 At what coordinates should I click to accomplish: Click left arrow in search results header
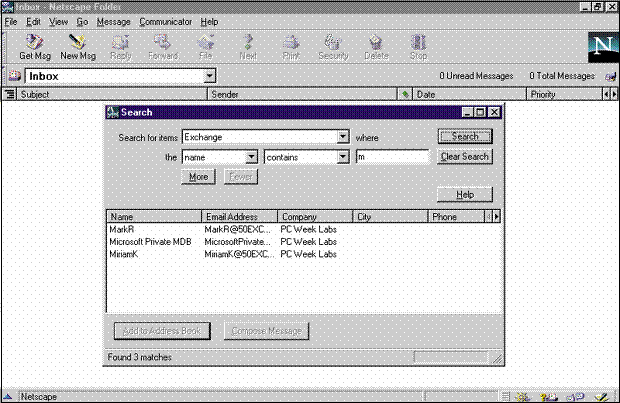coord(489,216)
